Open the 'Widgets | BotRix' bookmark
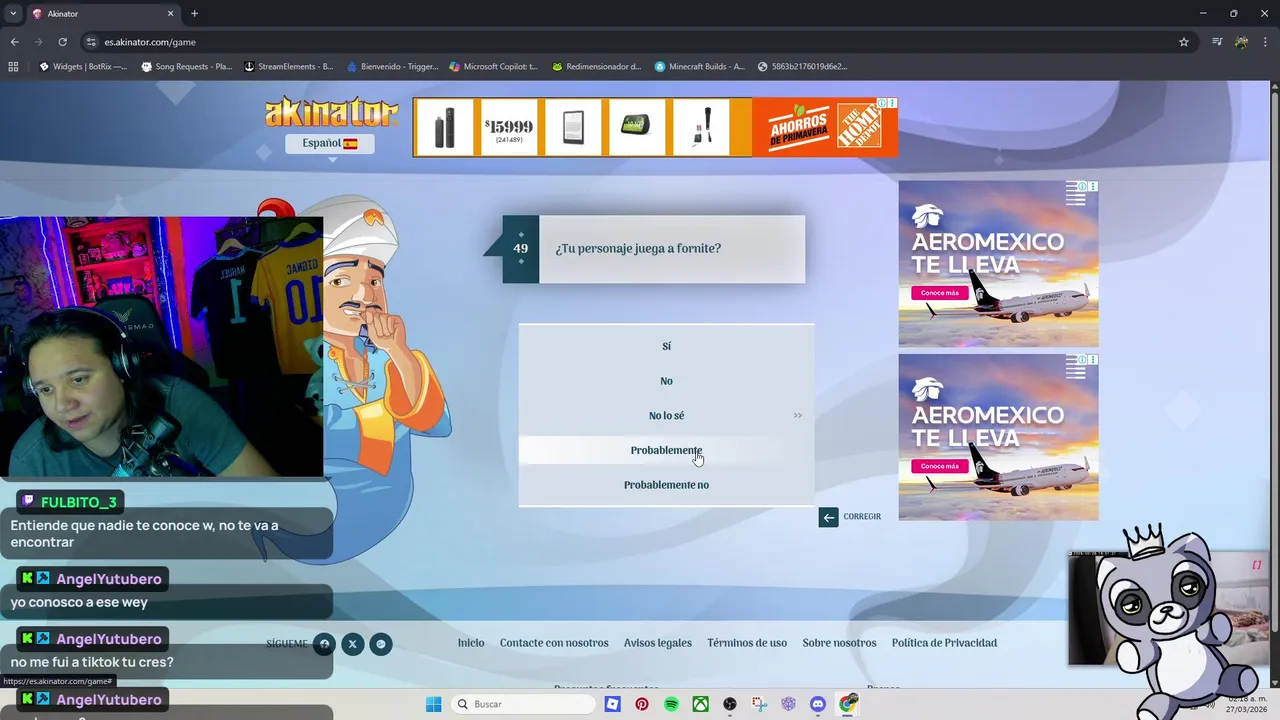 click(x=83, y=67)
